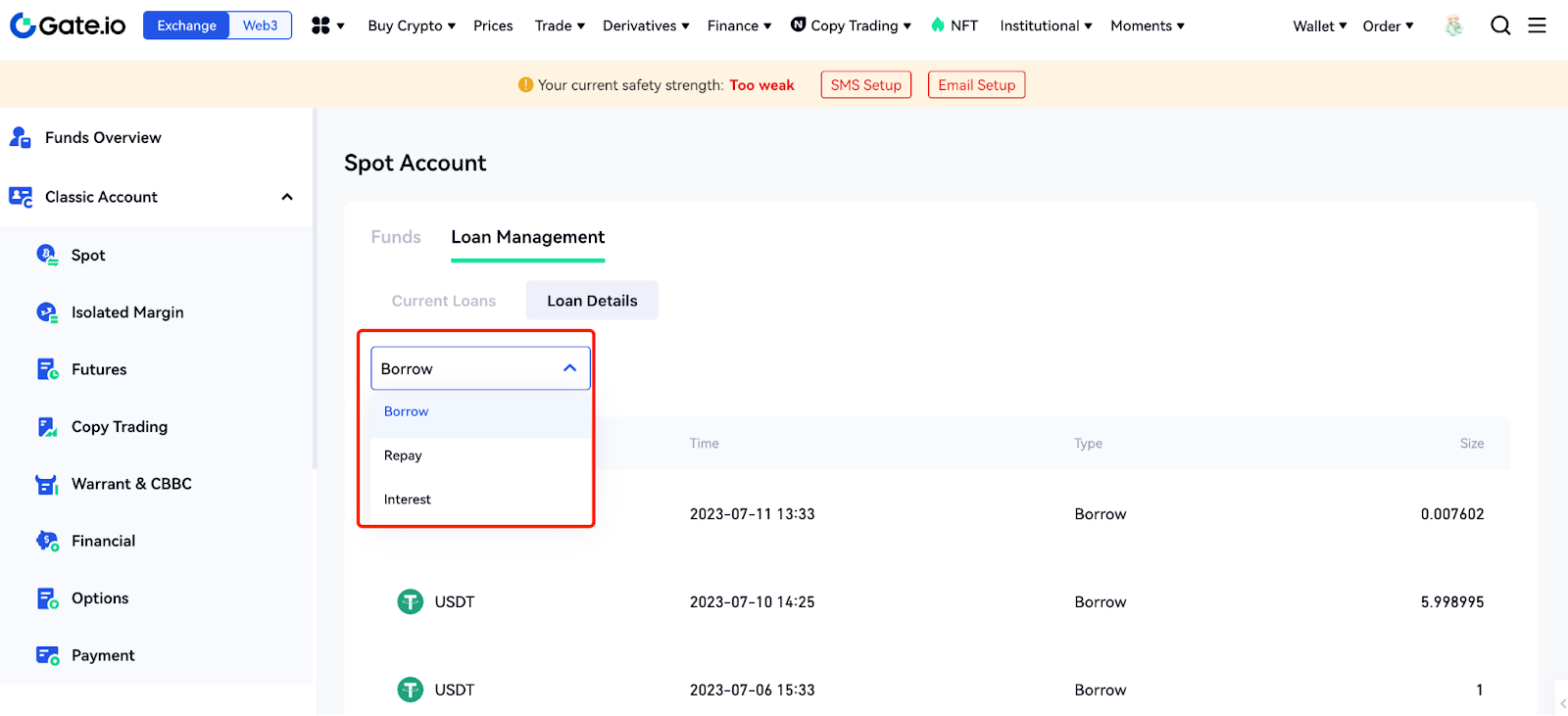Open Funds Overview page

pyautogui.click(x=103, y=138)
